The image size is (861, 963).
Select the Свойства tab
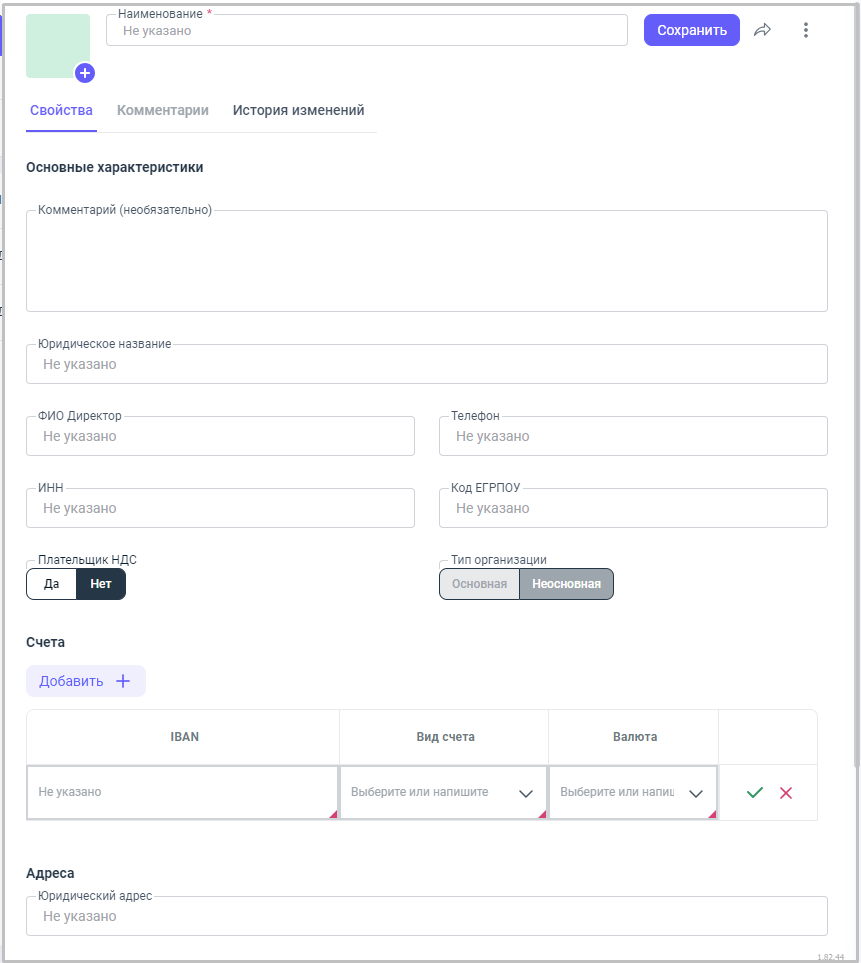click(61, 111)
